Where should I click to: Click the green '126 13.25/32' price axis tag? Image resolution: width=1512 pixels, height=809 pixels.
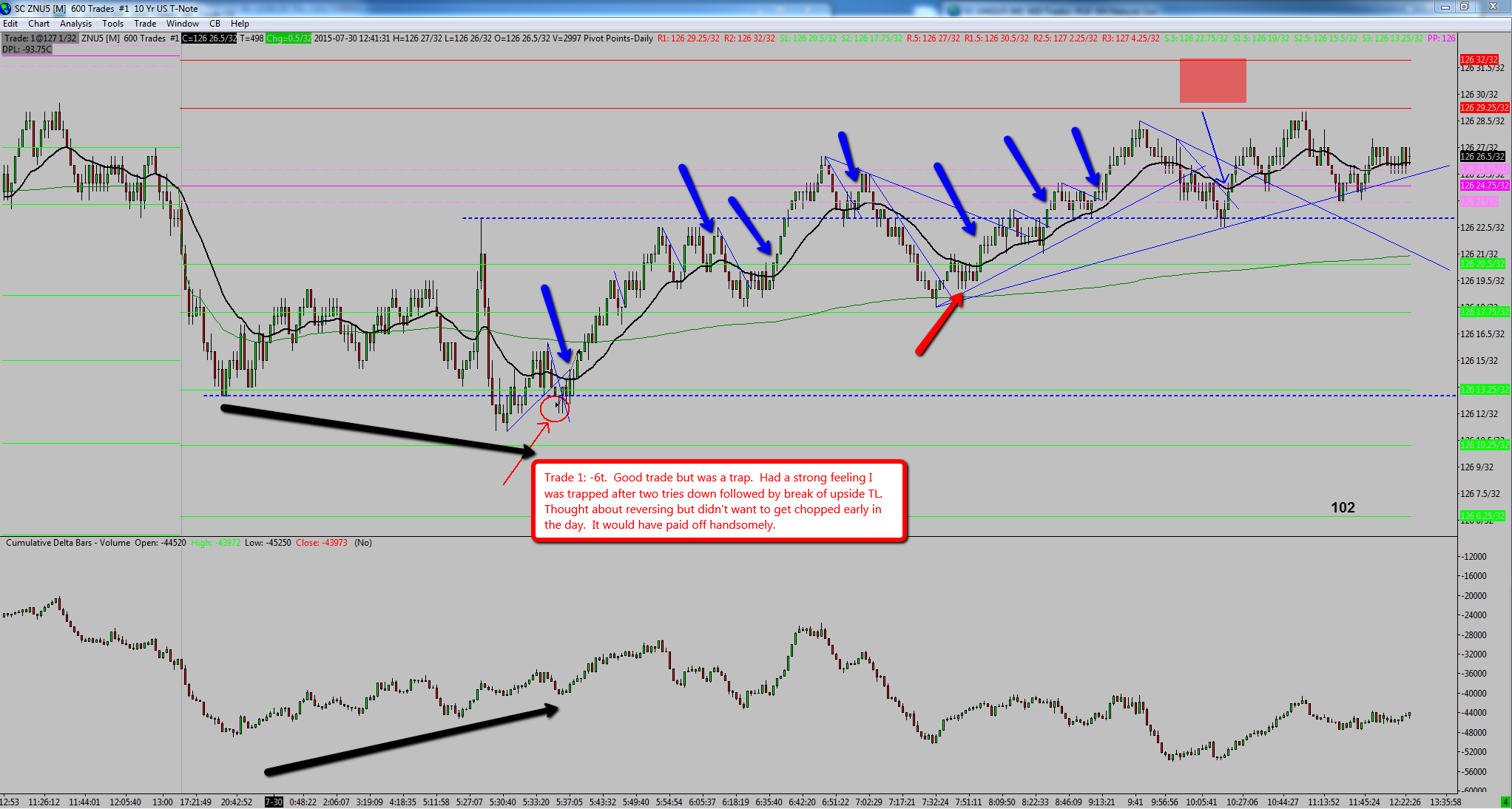click(x=1484, y=389)
